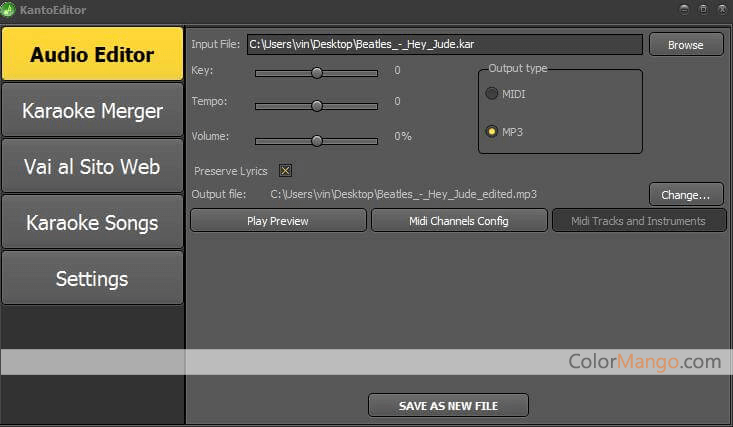Click the Key value 0

point(397,70)
